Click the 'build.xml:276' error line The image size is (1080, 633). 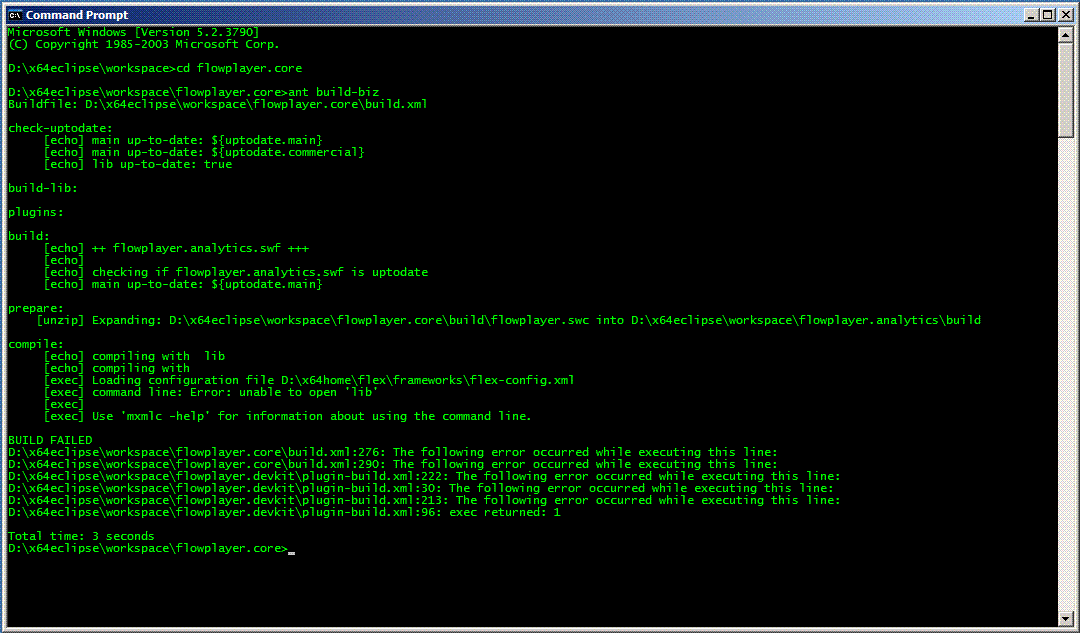pos(393,453)
